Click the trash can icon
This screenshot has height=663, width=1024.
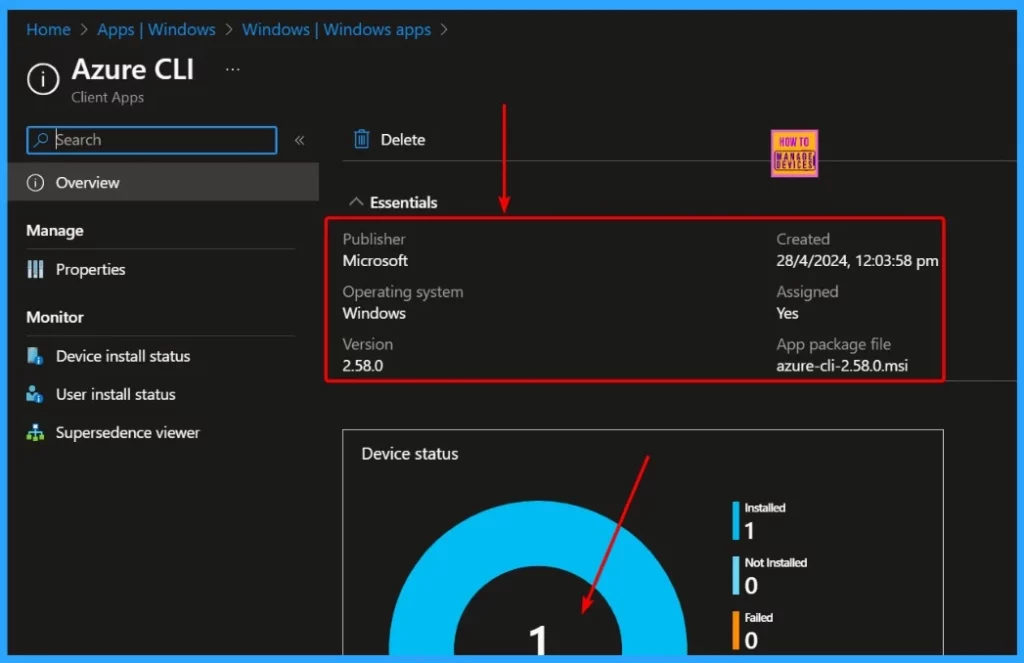pos(361,139)
